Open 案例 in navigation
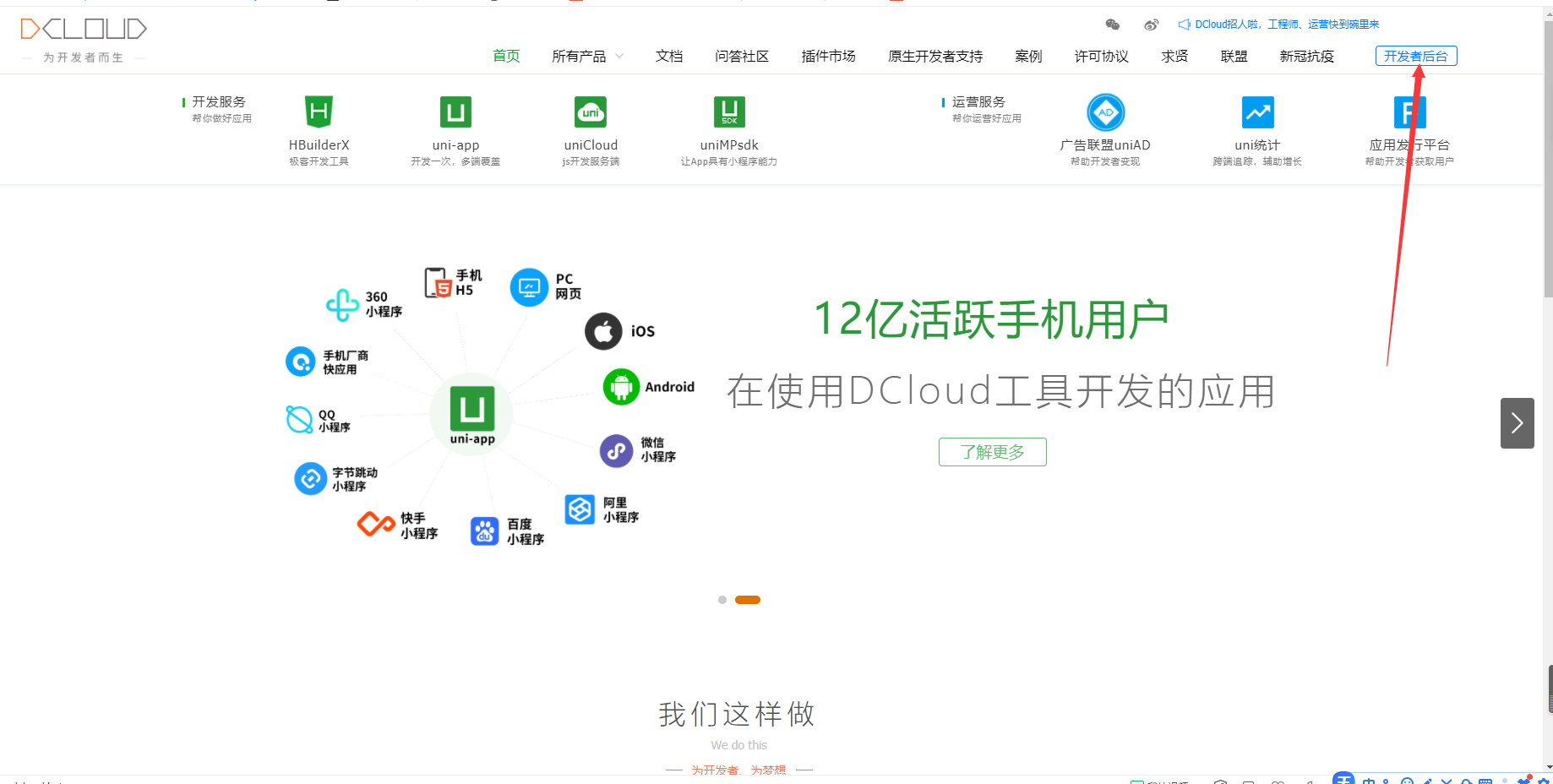The width and height of the screenshot is (1553, 784). 1028,57
